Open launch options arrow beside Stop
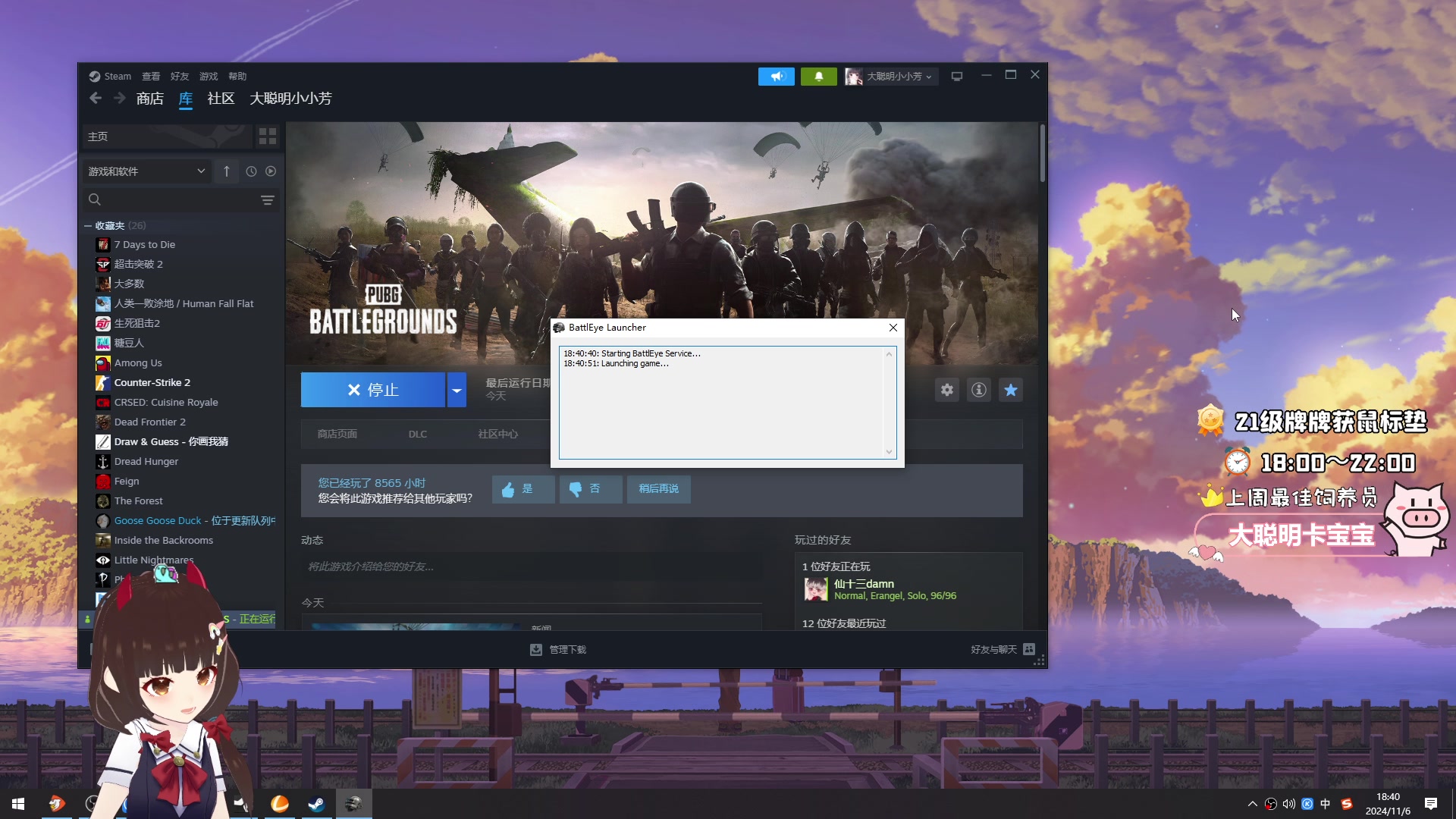The image size is (1456, 819). click(457, 390)
